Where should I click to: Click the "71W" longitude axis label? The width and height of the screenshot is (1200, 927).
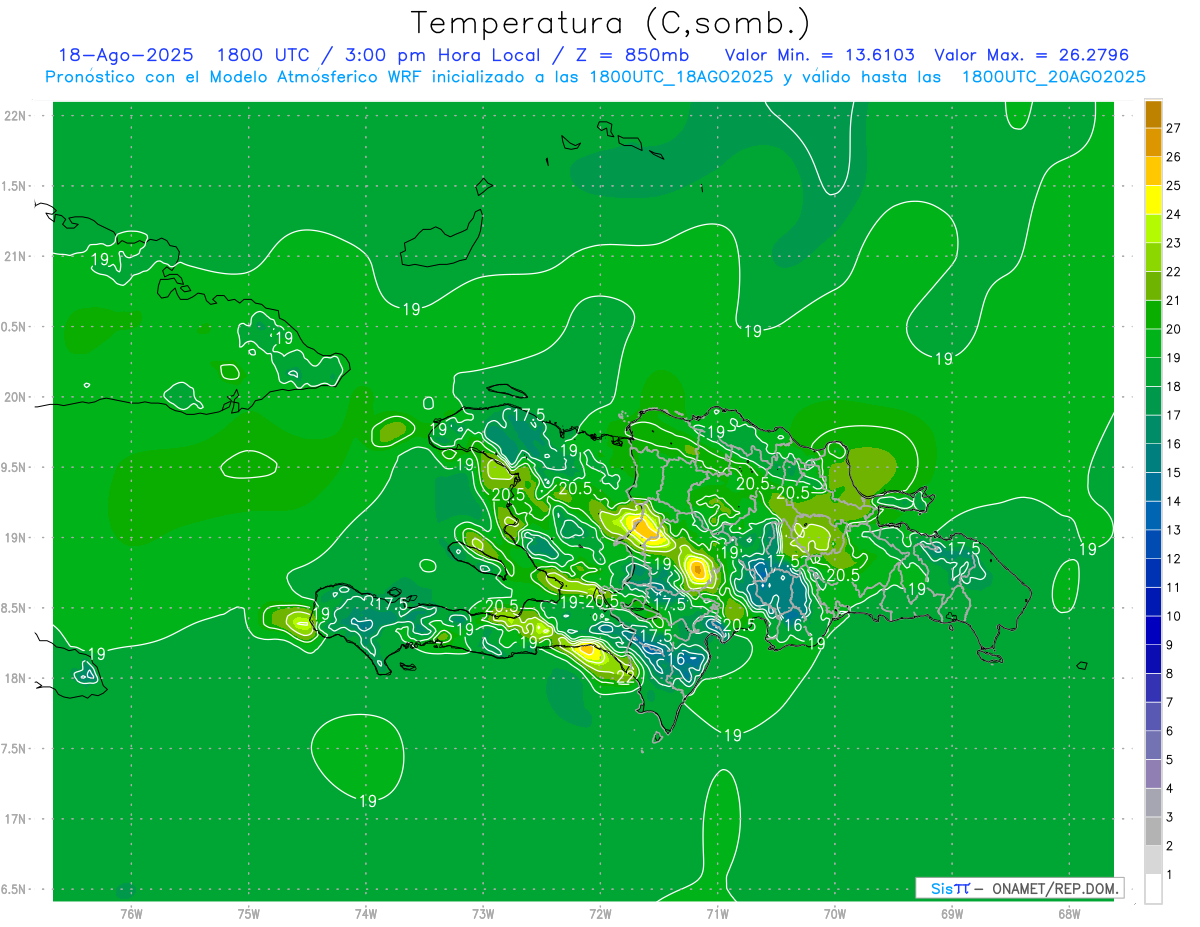(717, 913)
